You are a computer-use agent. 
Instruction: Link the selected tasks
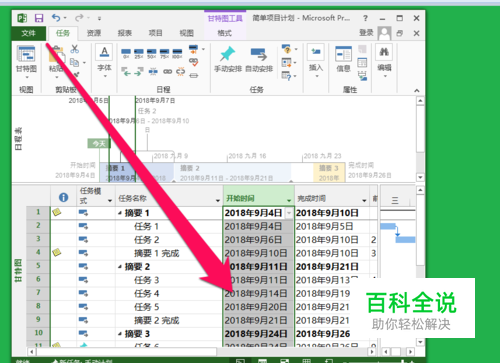(x=167, y=72)
